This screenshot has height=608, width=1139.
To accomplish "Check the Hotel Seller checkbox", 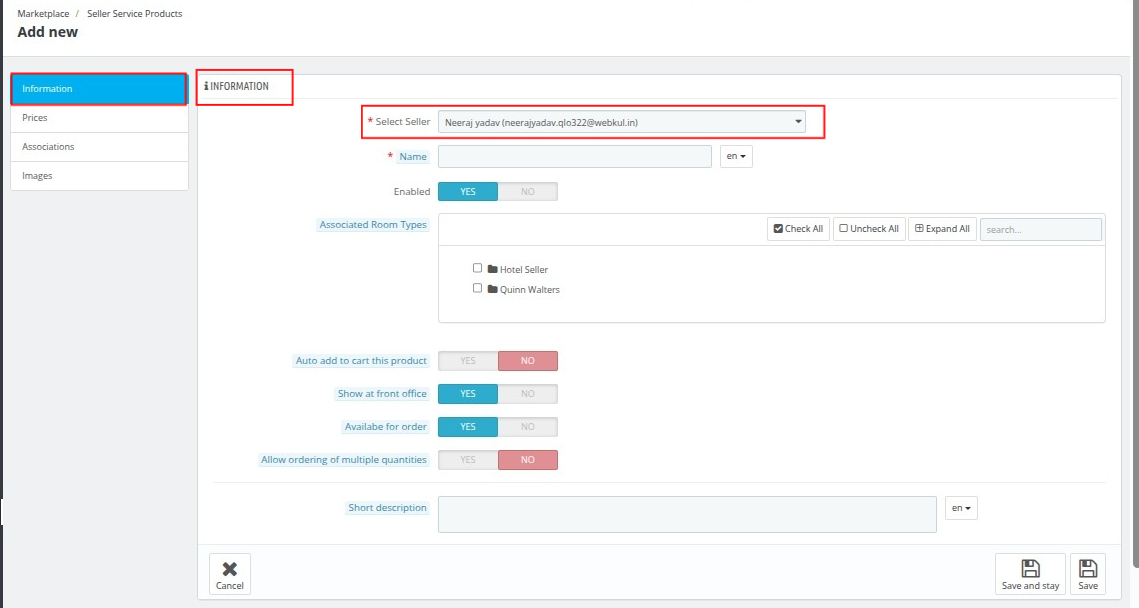I will 477,268.
